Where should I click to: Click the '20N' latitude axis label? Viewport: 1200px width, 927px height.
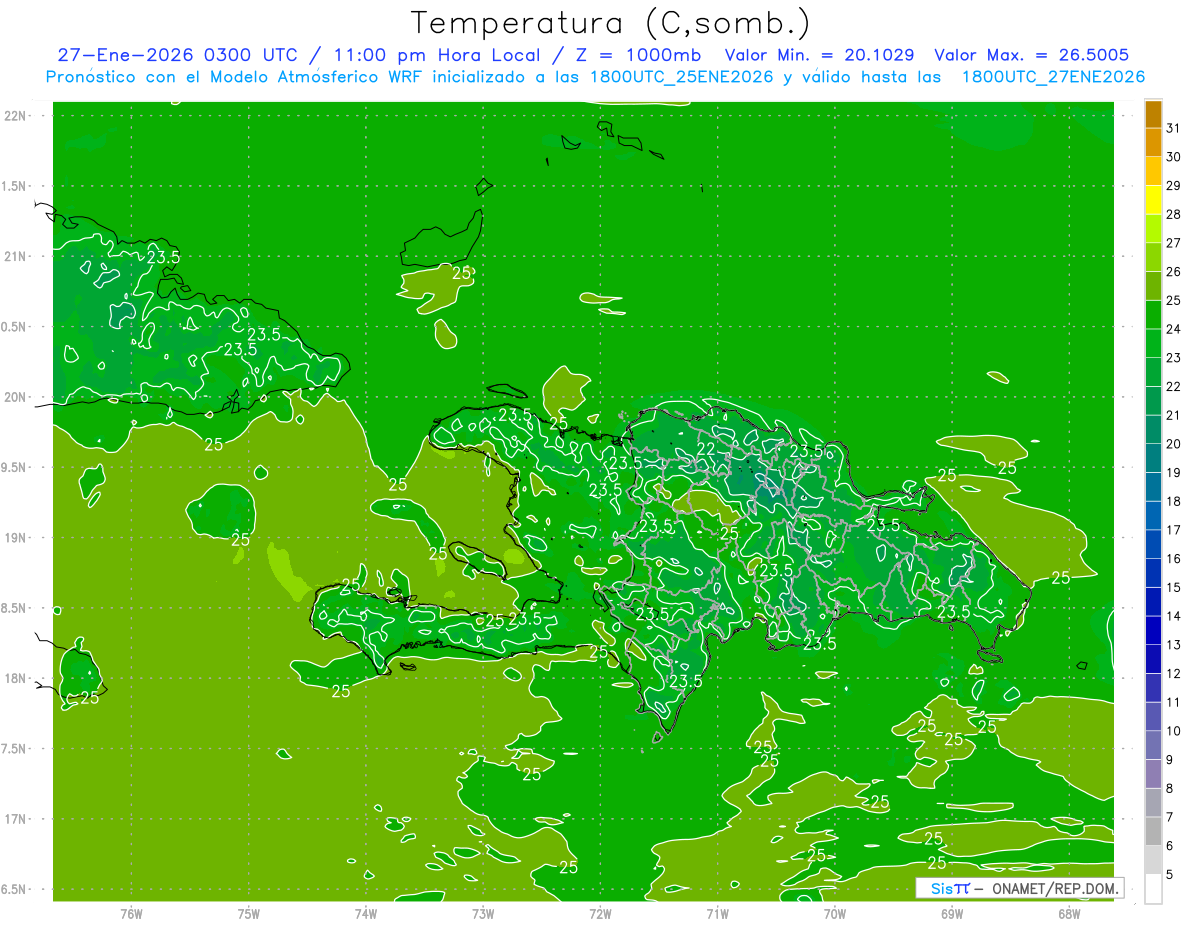click(x=16, y=397)
